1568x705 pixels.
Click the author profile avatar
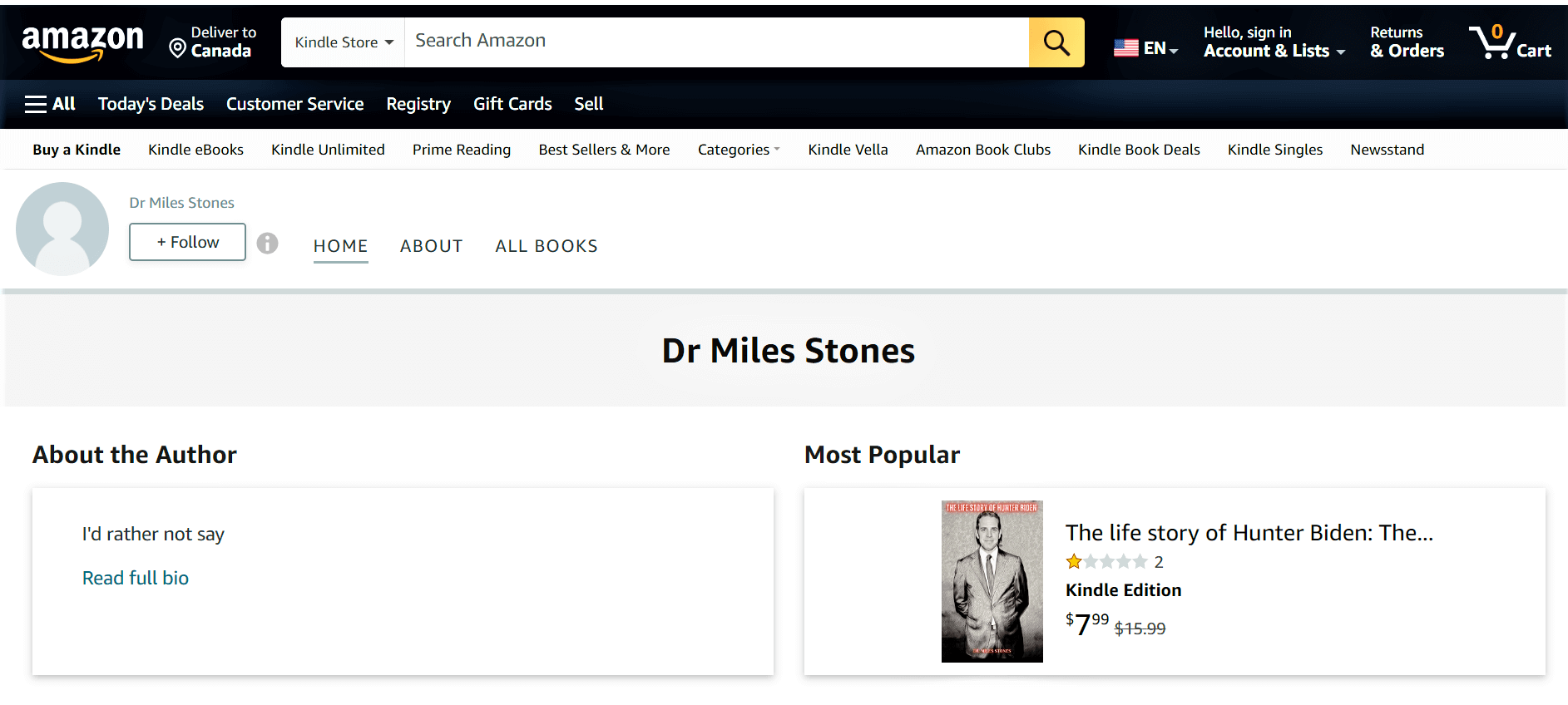(x=62, y=229)
